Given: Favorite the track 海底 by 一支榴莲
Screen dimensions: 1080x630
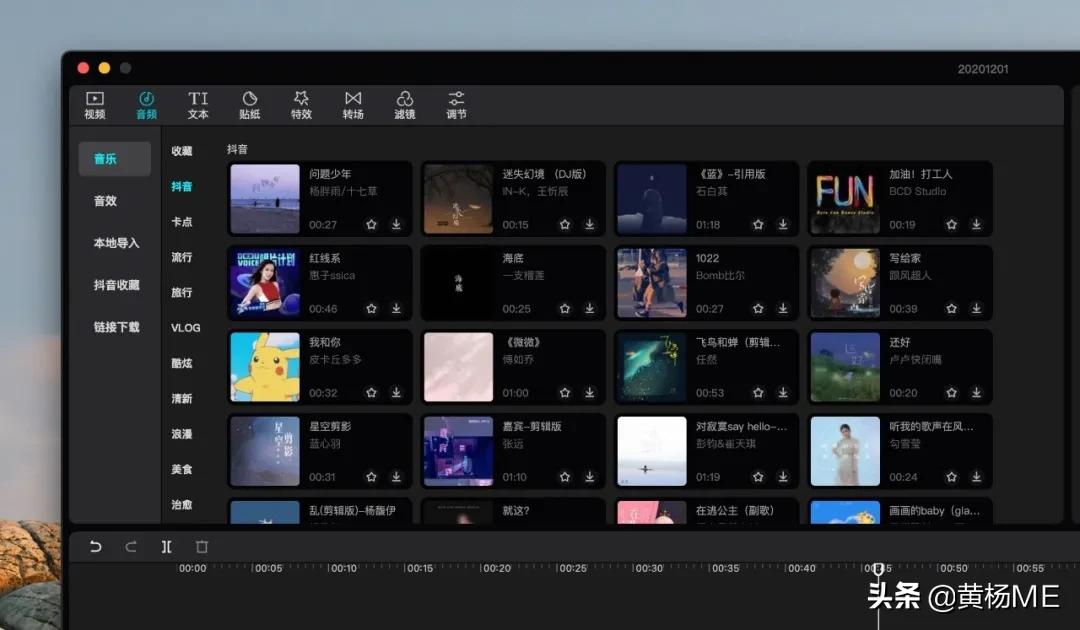Looking at the screenshot, I should (564, 309).
